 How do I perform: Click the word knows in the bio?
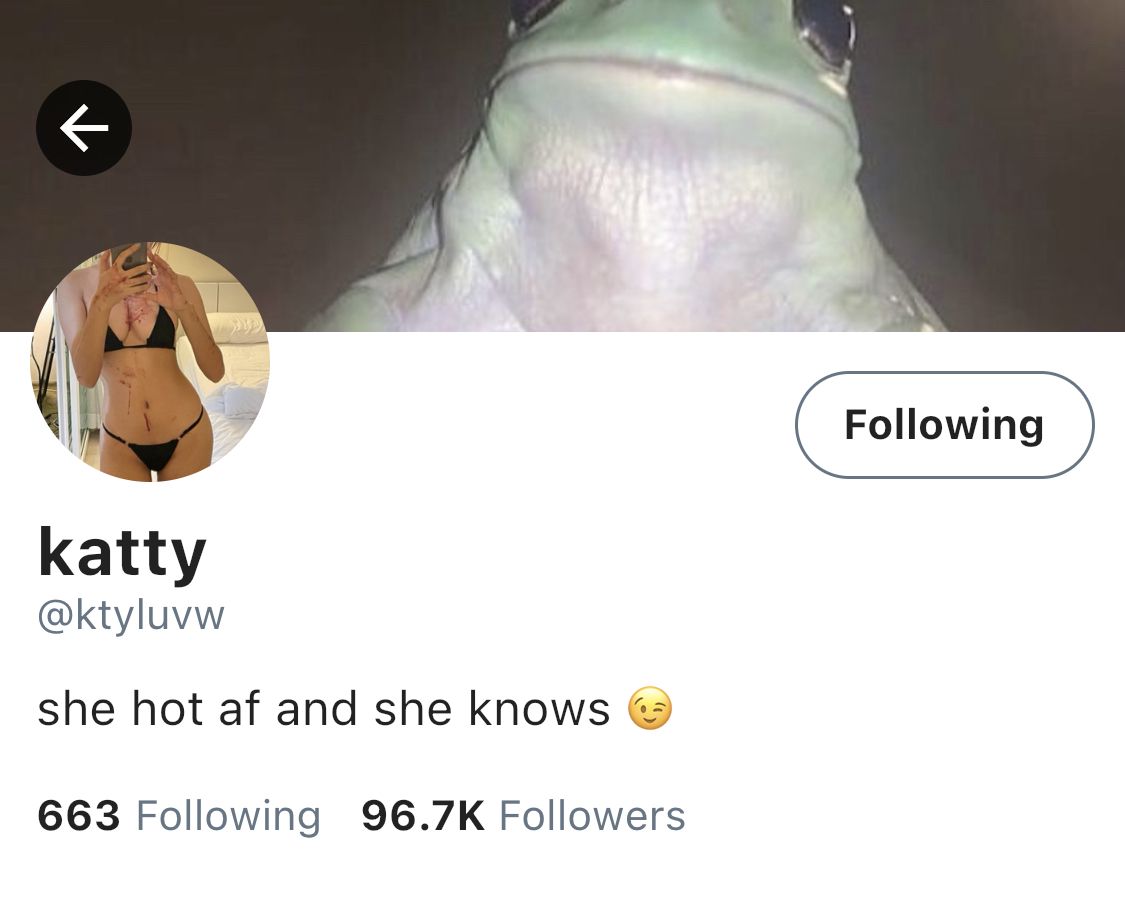click(x=540, y=709)
